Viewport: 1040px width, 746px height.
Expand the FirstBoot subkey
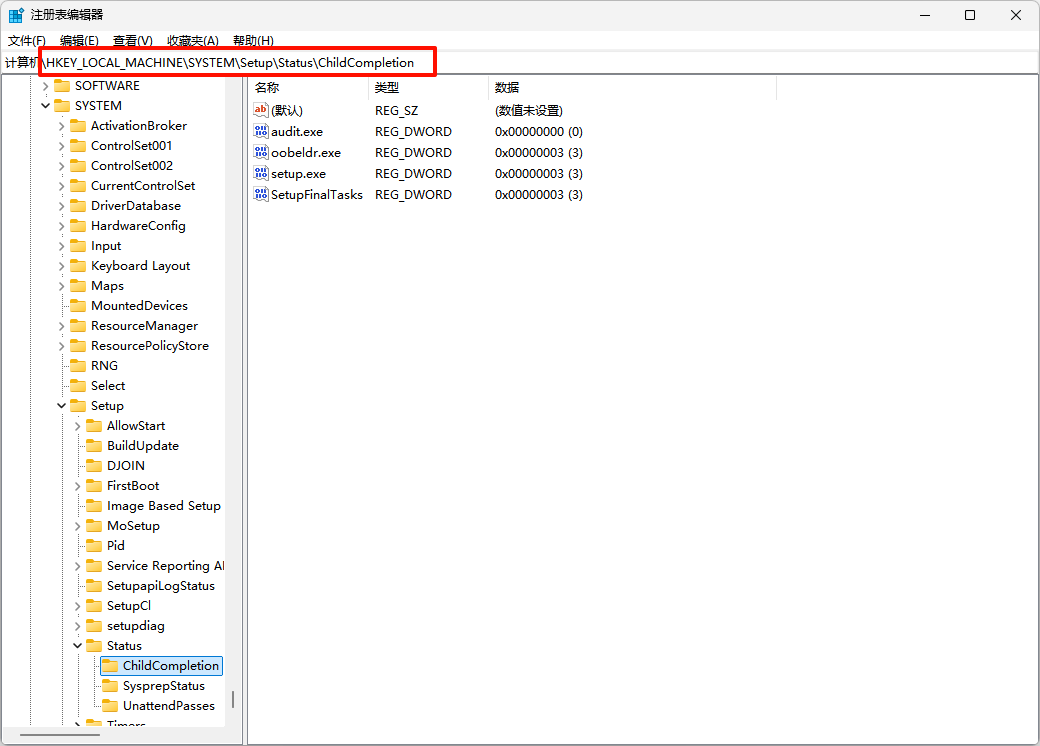pyautogui.click(x=78, y=486)
